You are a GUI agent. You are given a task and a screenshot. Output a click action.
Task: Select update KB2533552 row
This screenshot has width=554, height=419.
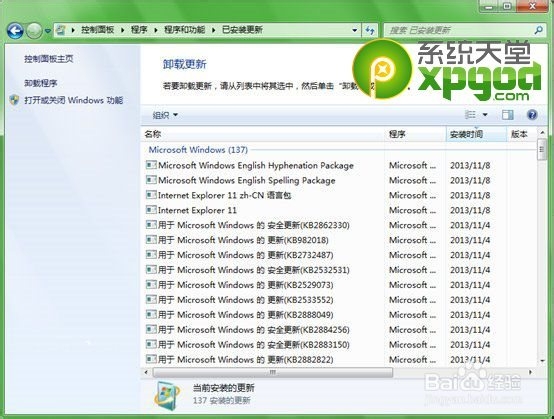coord(338,300)
